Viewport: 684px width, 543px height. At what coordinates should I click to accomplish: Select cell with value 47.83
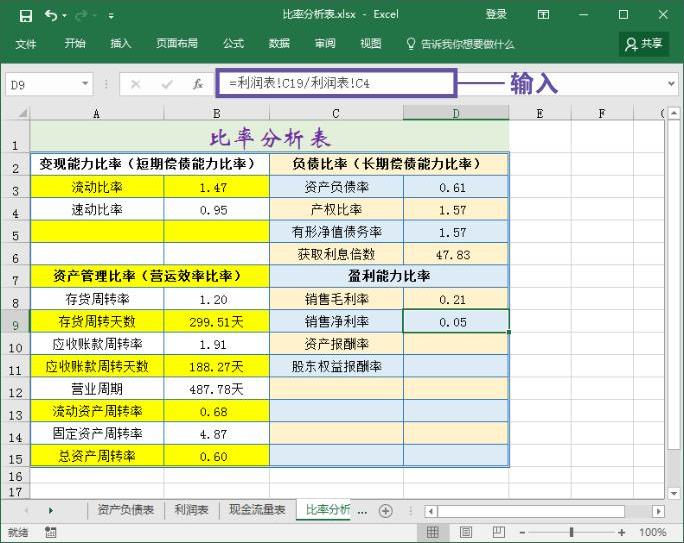(x=455, y=255)
